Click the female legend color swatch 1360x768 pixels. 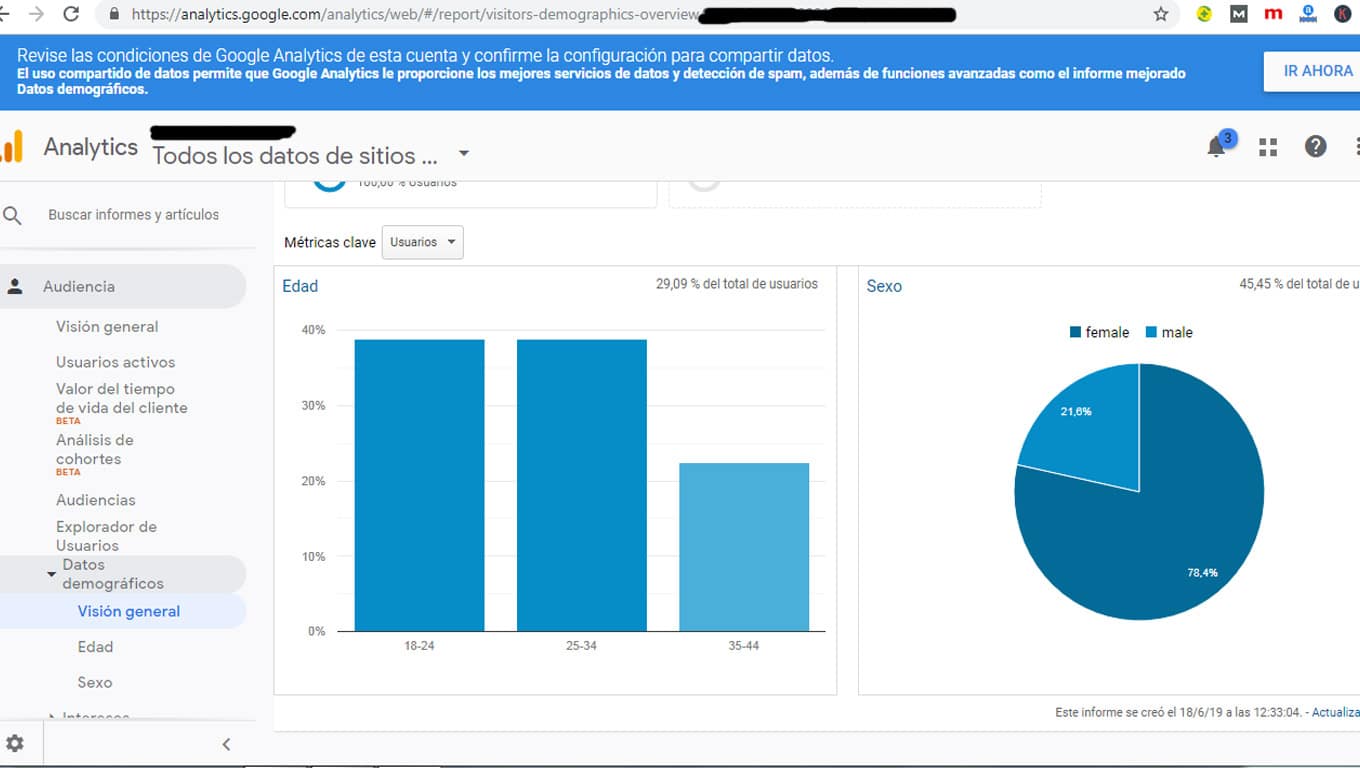pyautogui.click(x=1075, y=332)
